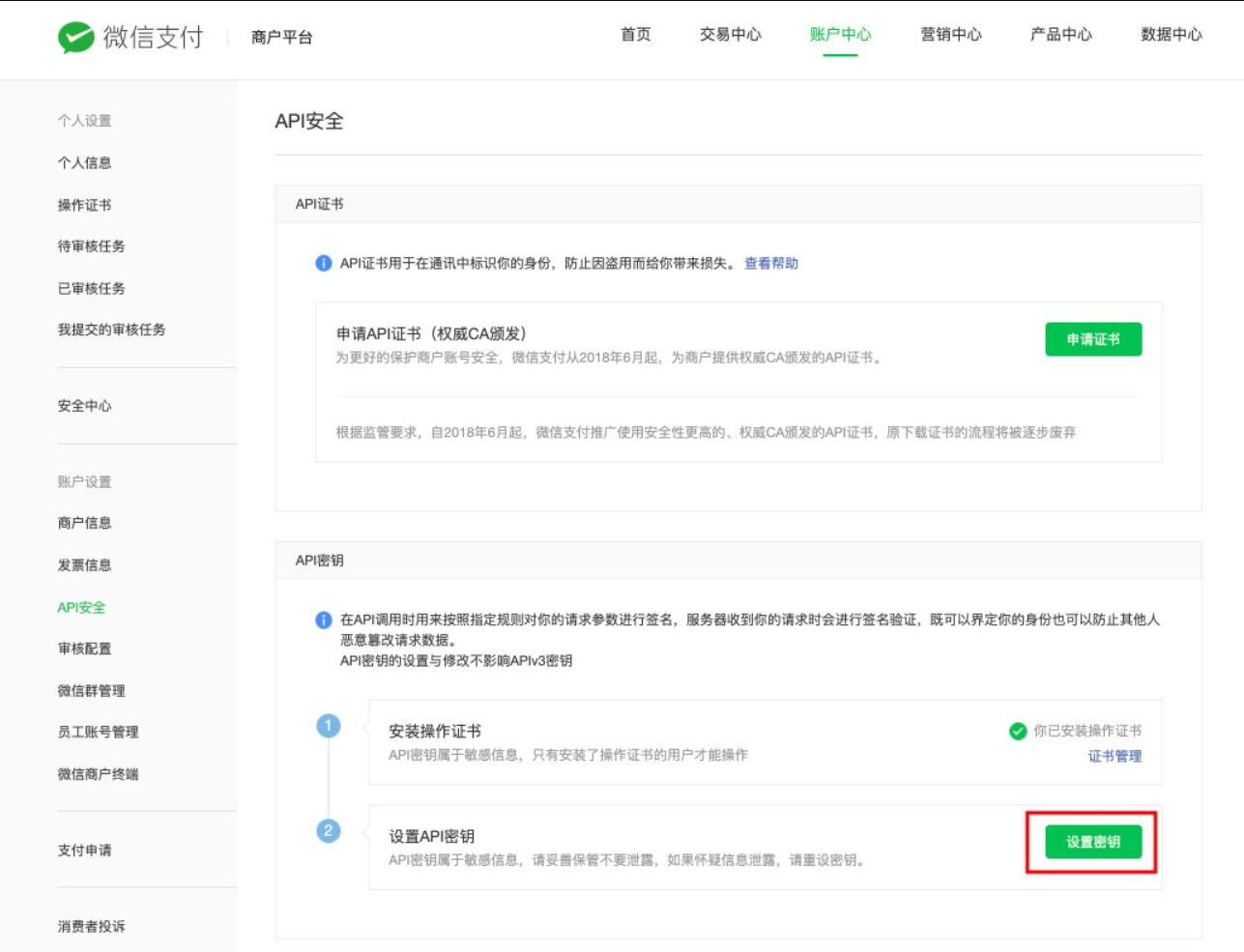This screenshot has width=1244, height=952.
Task: Click the WeChat Pay logo icon
Action: [75, 37]
